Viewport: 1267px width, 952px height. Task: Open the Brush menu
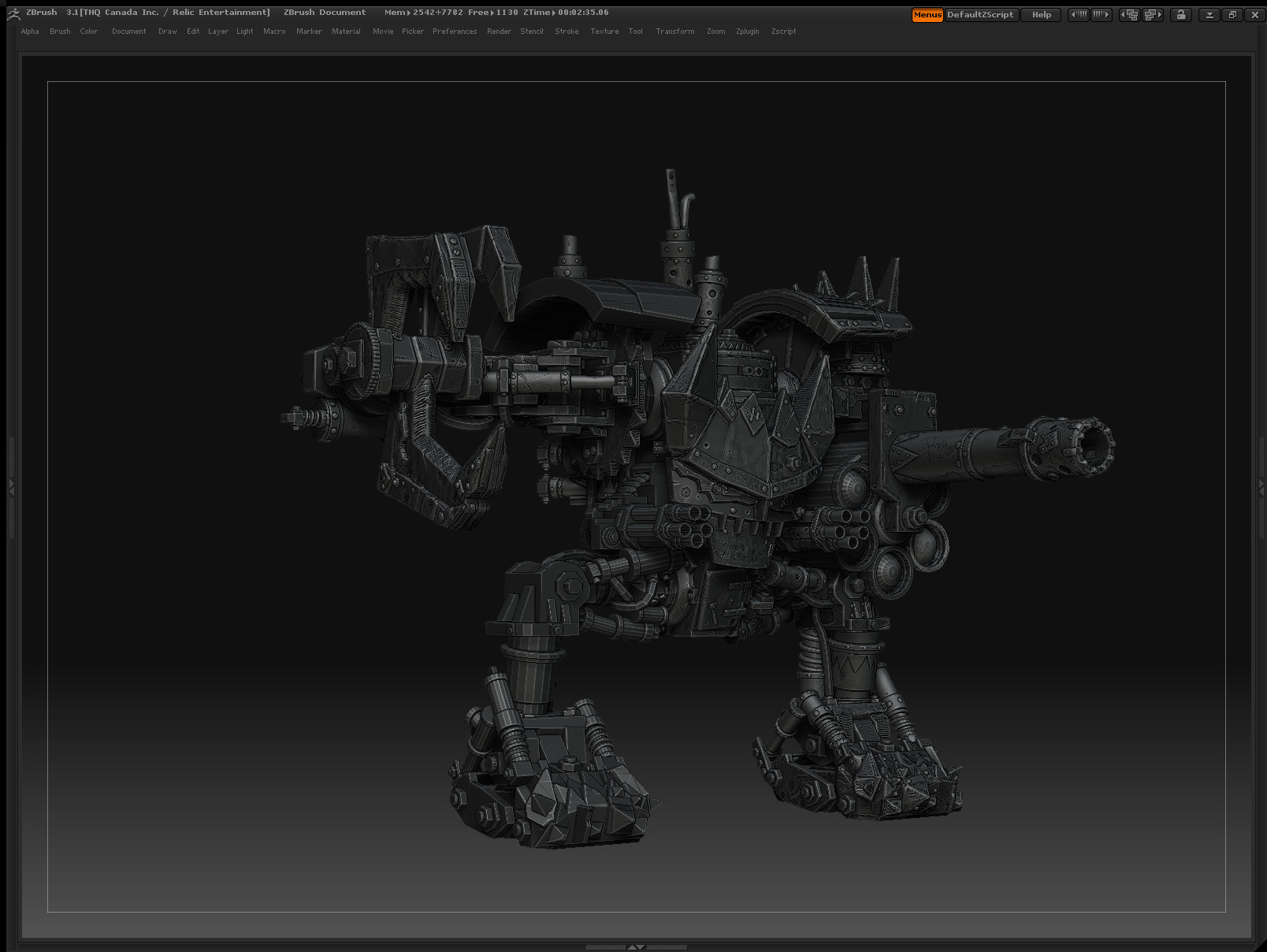click(60, 32)
